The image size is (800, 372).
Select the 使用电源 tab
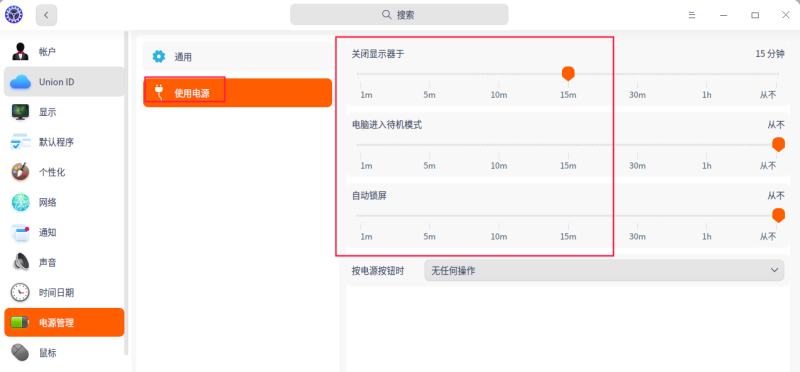pyautogui.click(x=238, y=93)
